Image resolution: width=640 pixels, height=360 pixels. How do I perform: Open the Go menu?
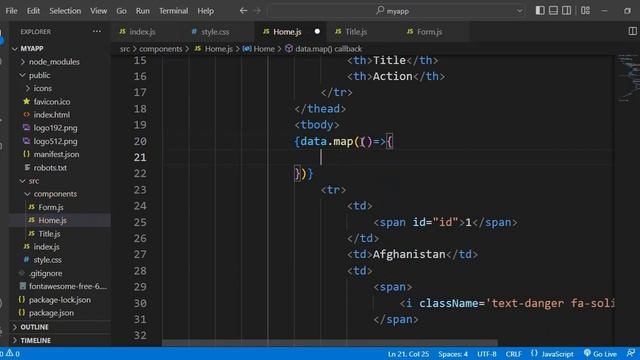(x=121, y=11)
